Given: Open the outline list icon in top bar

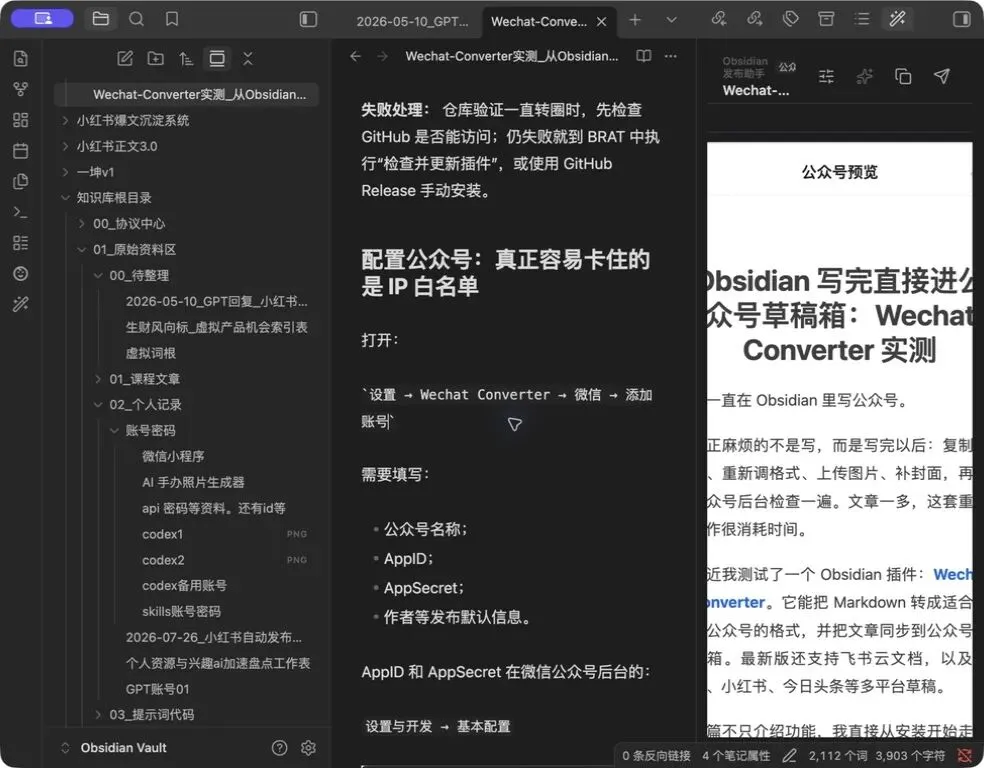Looking at the screenshot, I should 862,19.
